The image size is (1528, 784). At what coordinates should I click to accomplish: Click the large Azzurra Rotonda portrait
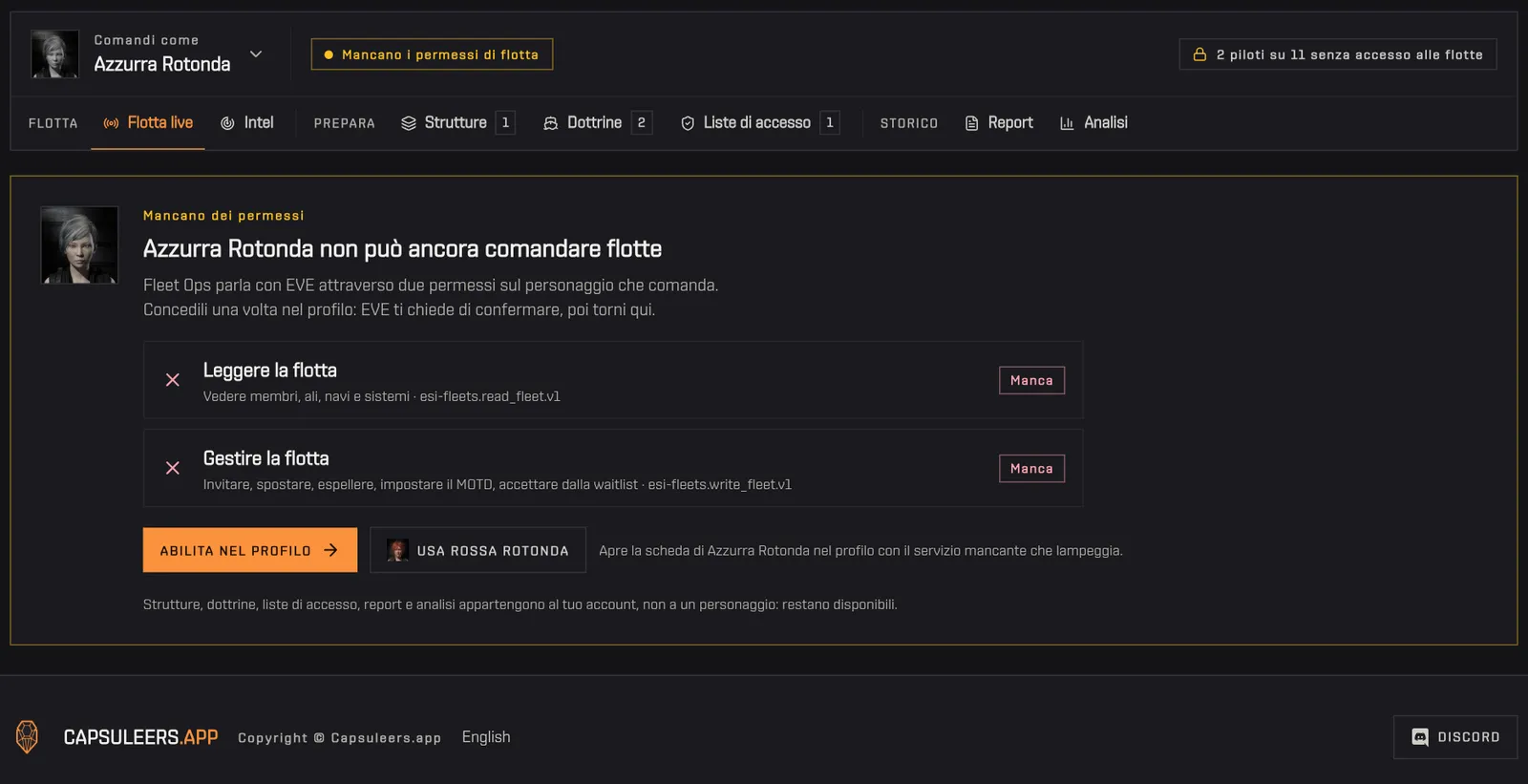pos(79,245)
